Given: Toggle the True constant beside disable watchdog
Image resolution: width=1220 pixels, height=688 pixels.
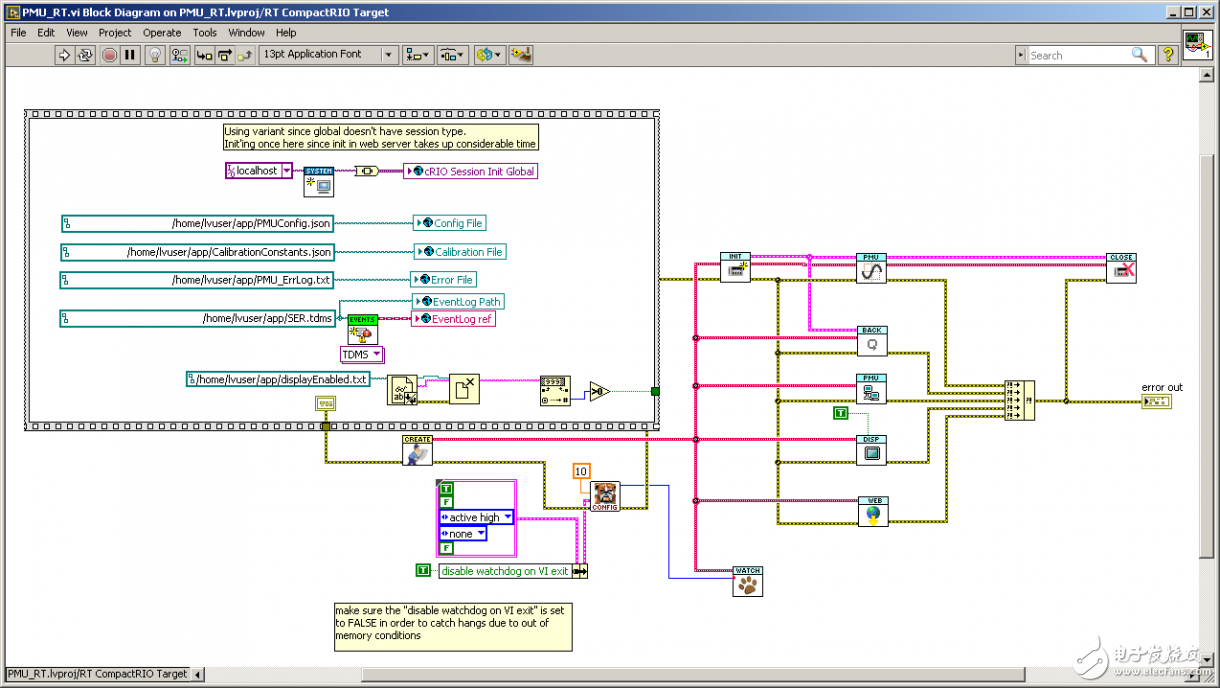Looking at the screenshot, I should point(423,571).
